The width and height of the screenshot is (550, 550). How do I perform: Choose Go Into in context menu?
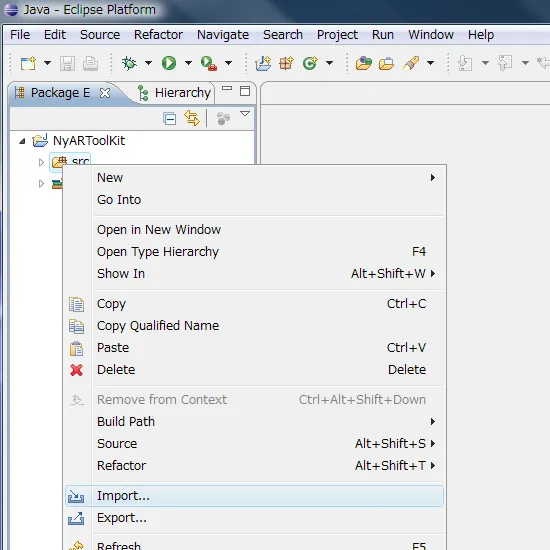(x=254, y=200)
